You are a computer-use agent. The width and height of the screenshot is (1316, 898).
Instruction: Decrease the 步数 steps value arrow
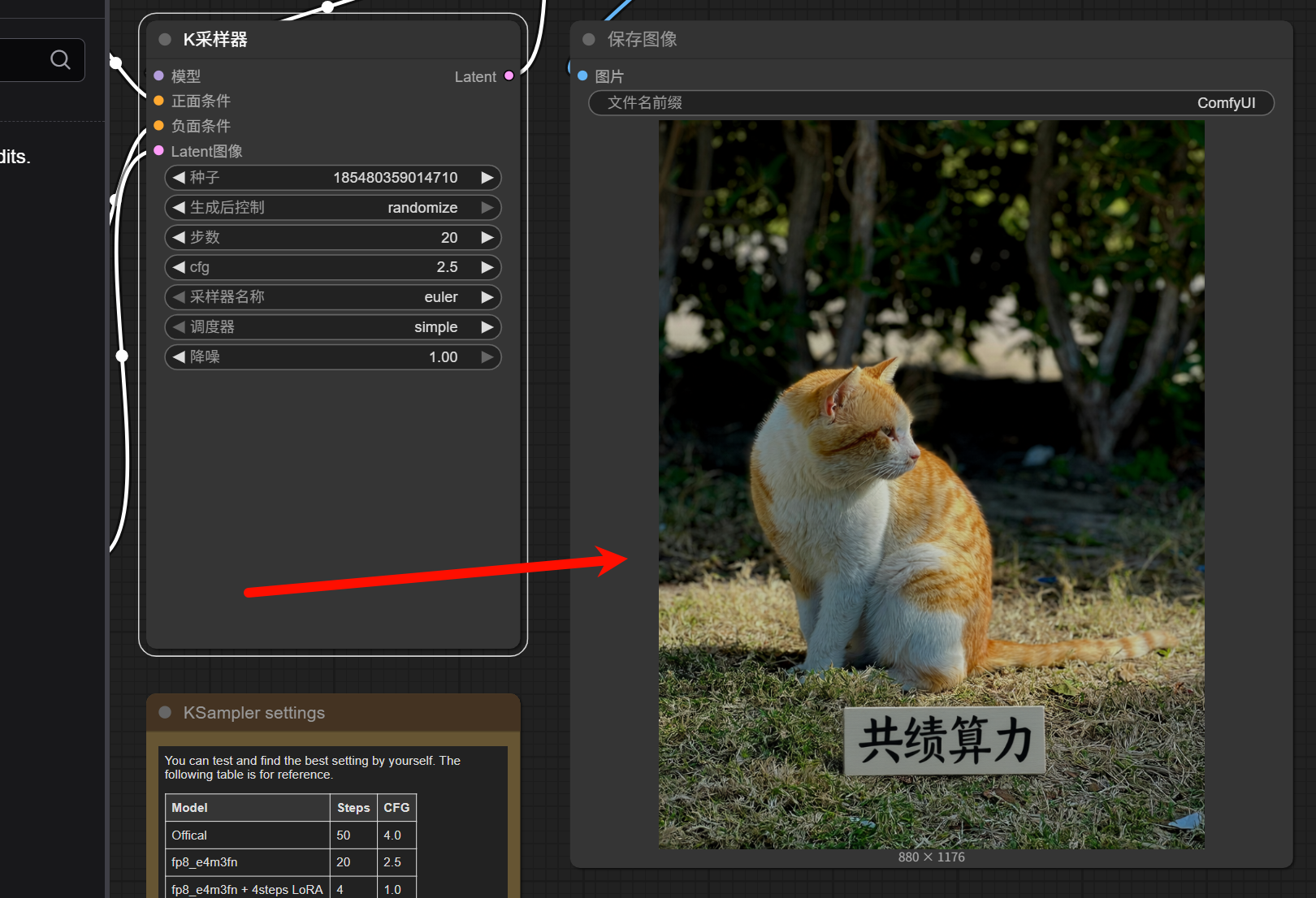[179, 237]
